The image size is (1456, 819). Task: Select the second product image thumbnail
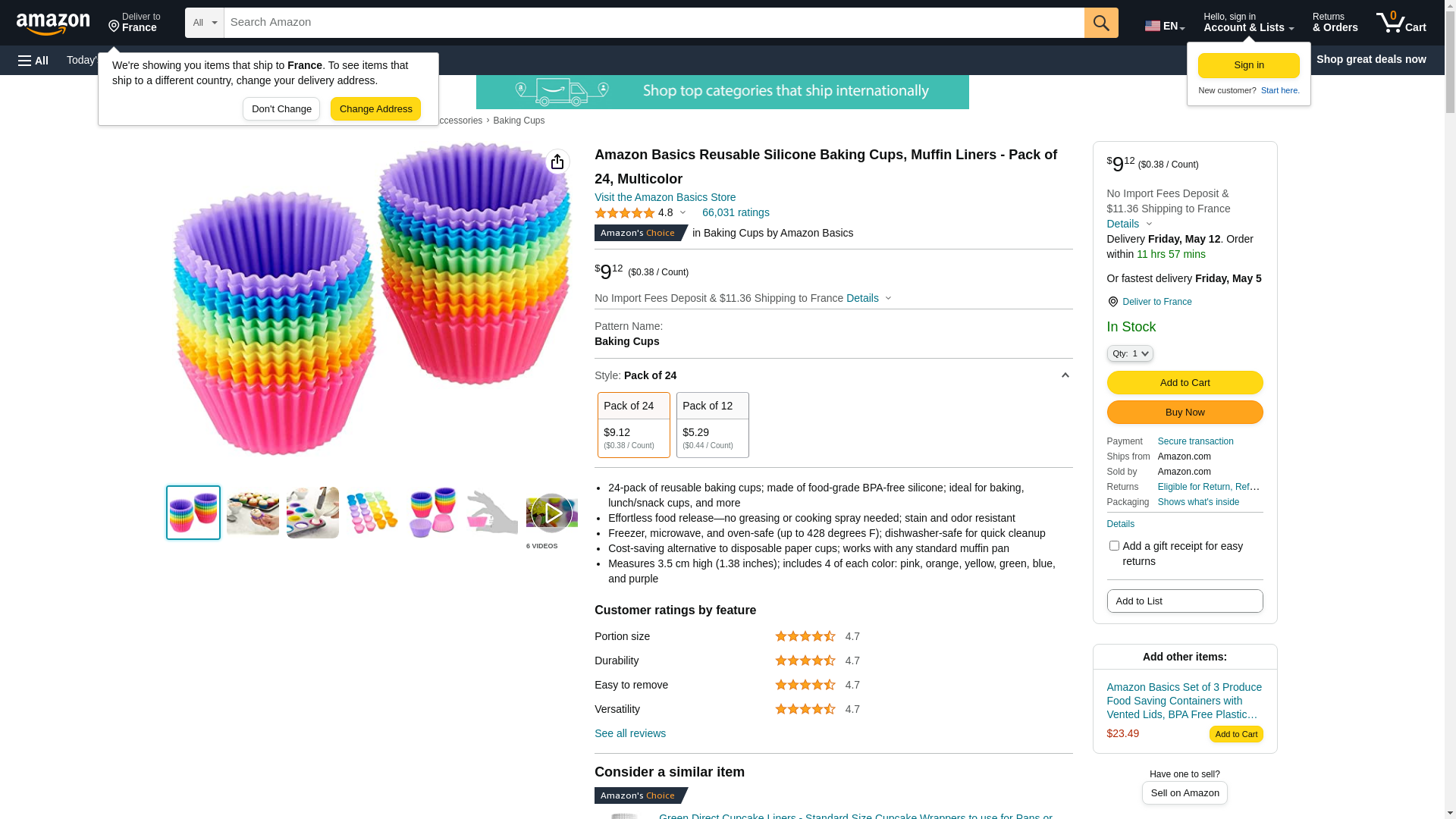point(253,513)
